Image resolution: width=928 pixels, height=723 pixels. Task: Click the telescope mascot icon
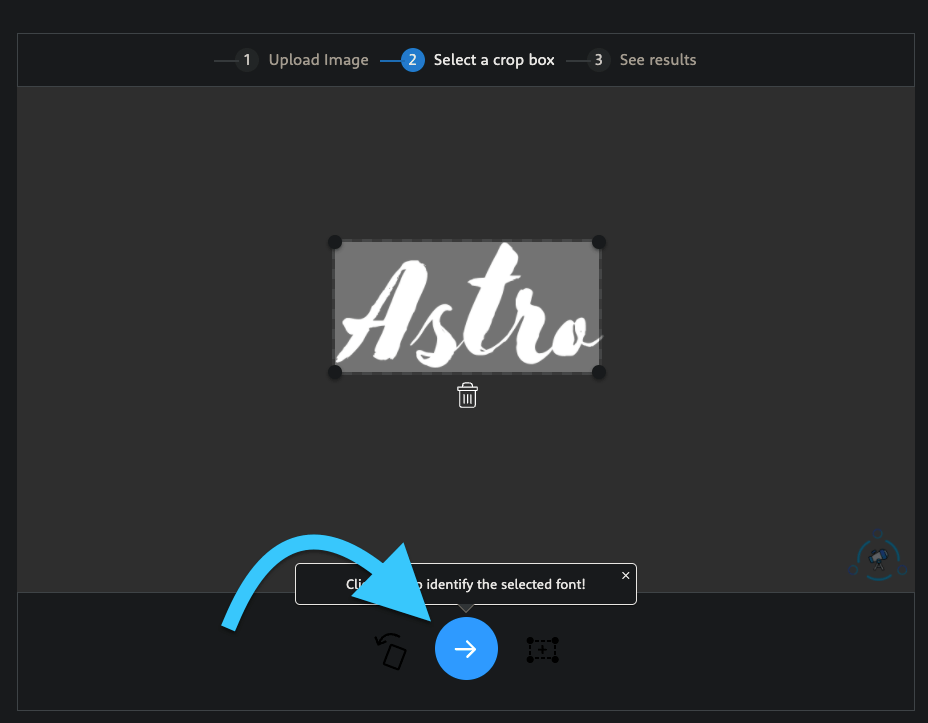pos(877,558)
